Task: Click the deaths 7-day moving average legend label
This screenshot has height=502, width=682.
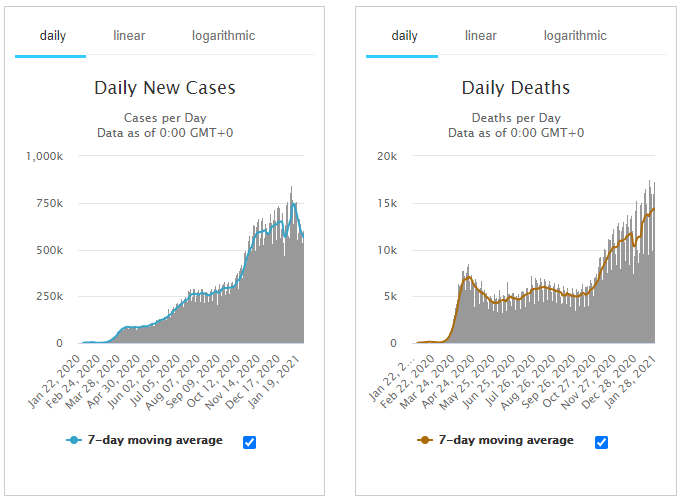Action: point(506,441)
